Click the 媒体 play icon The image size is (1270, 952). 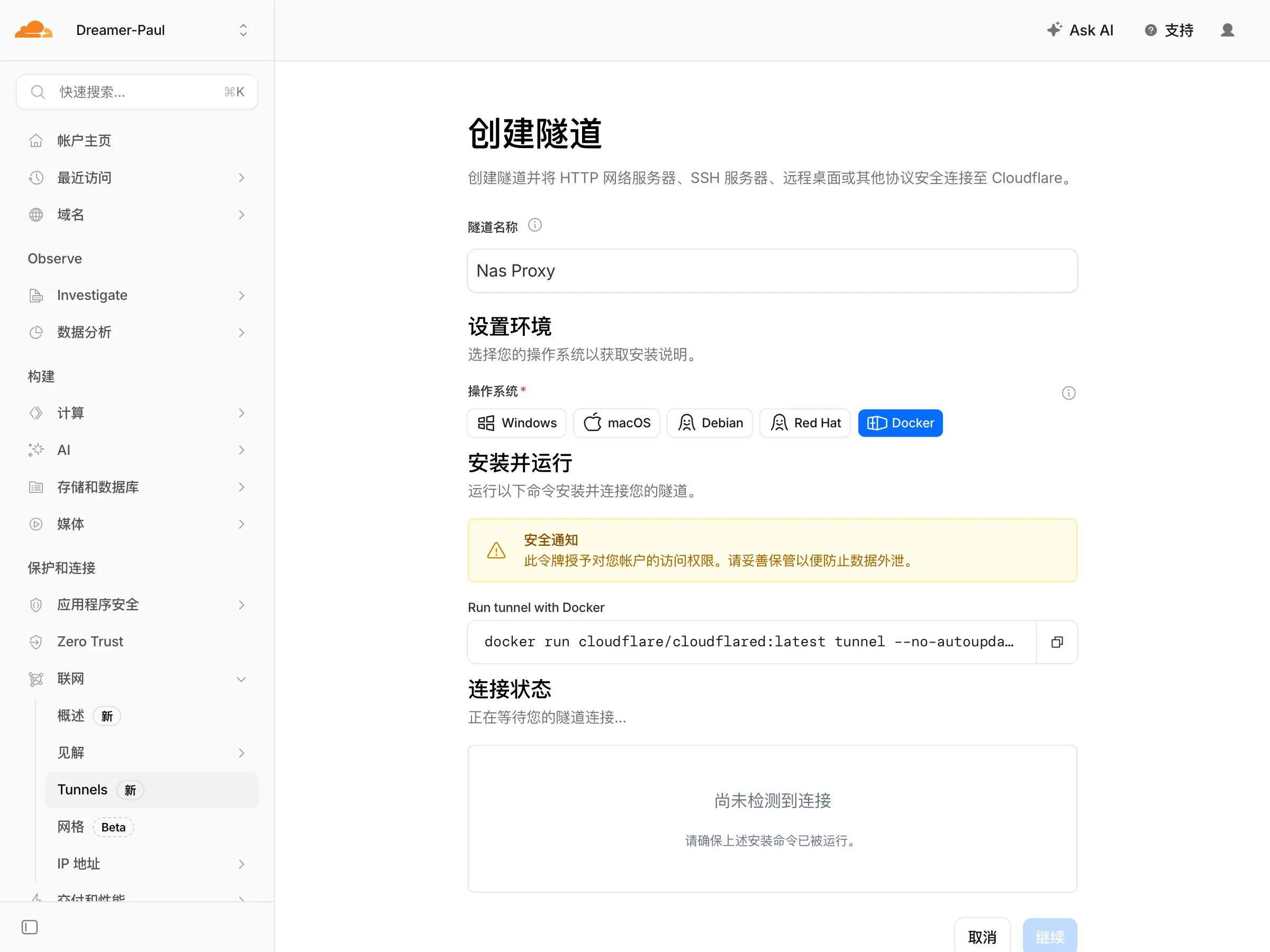point(35,524)
